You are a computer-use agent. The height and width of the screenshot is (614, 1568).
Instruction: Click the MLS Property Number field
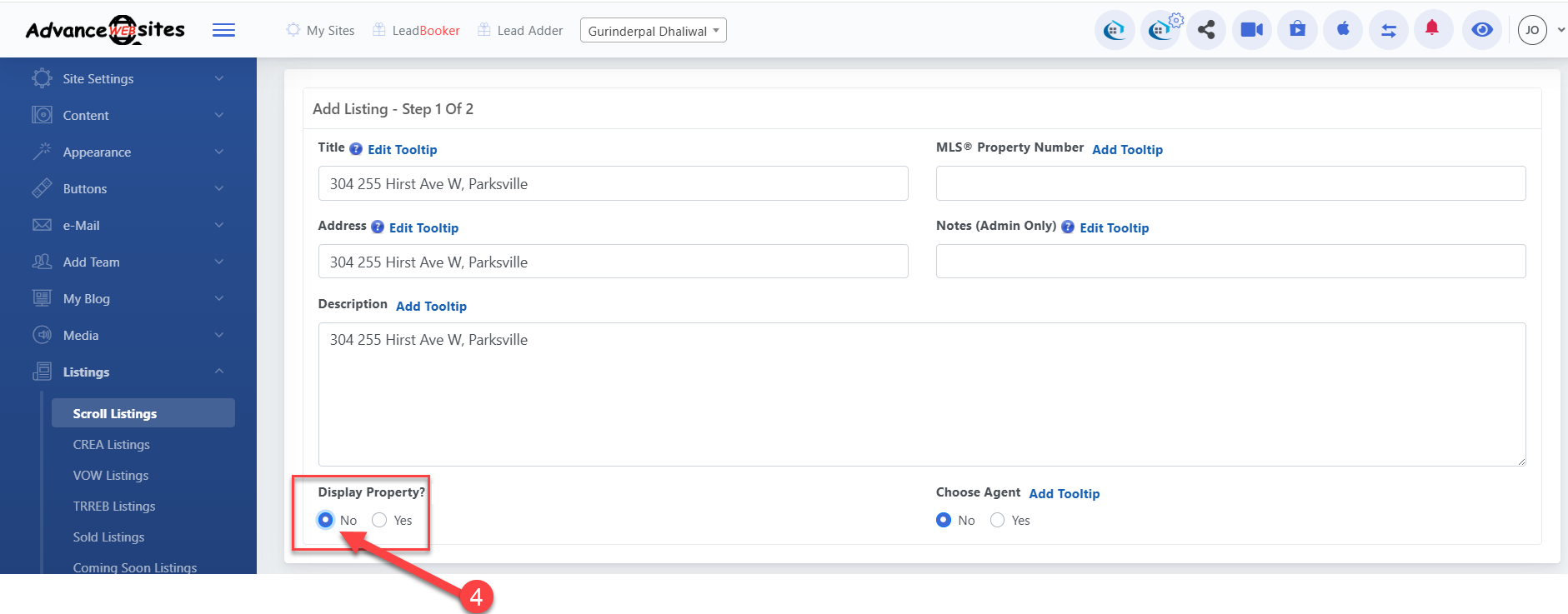tap(1230, 183)
